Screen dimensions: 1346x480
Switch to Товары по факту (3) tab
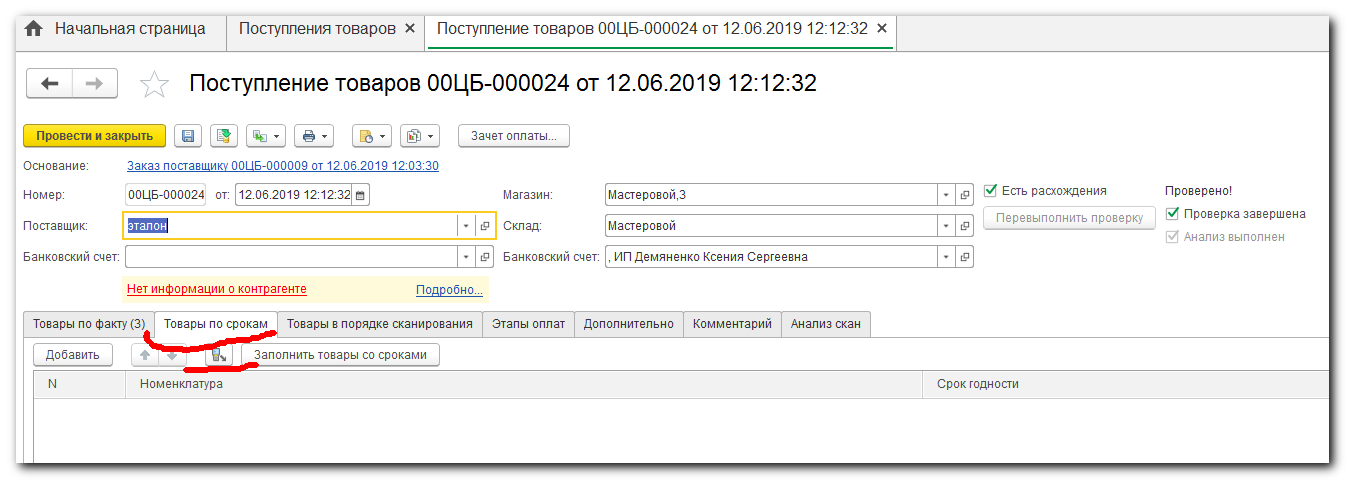(88, 324)
